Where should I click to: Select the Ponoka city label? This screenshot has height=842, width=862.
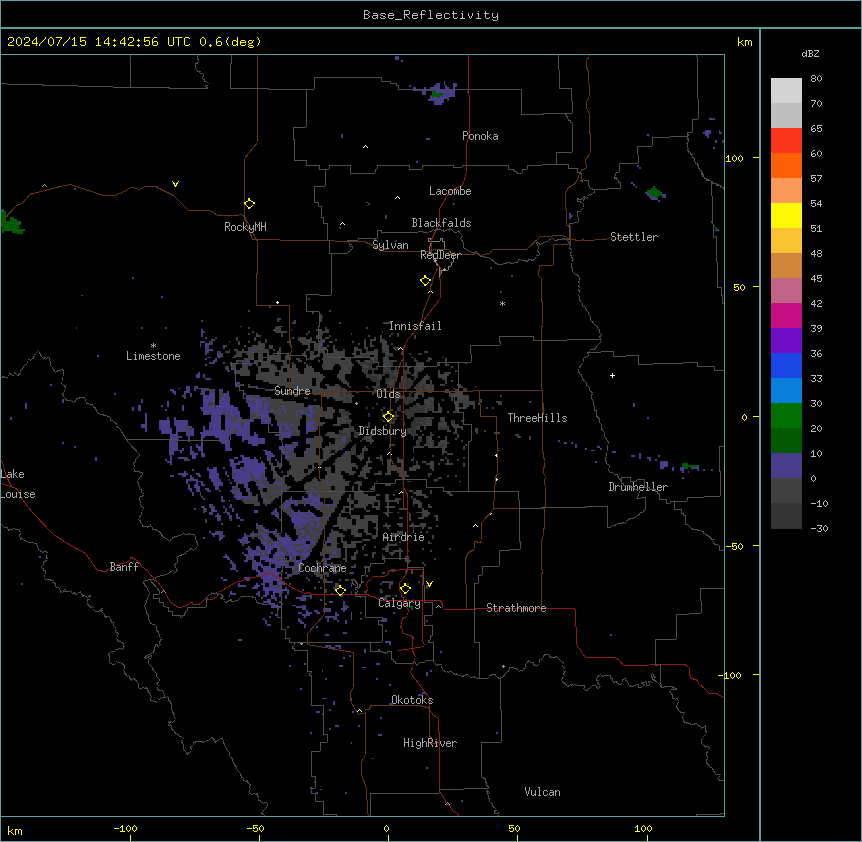click(480, 136)
